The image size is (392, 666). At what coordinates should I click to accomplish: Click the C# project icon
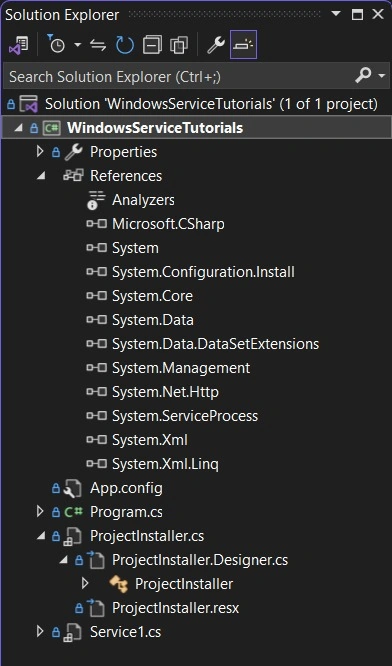(x=51, y=128)
